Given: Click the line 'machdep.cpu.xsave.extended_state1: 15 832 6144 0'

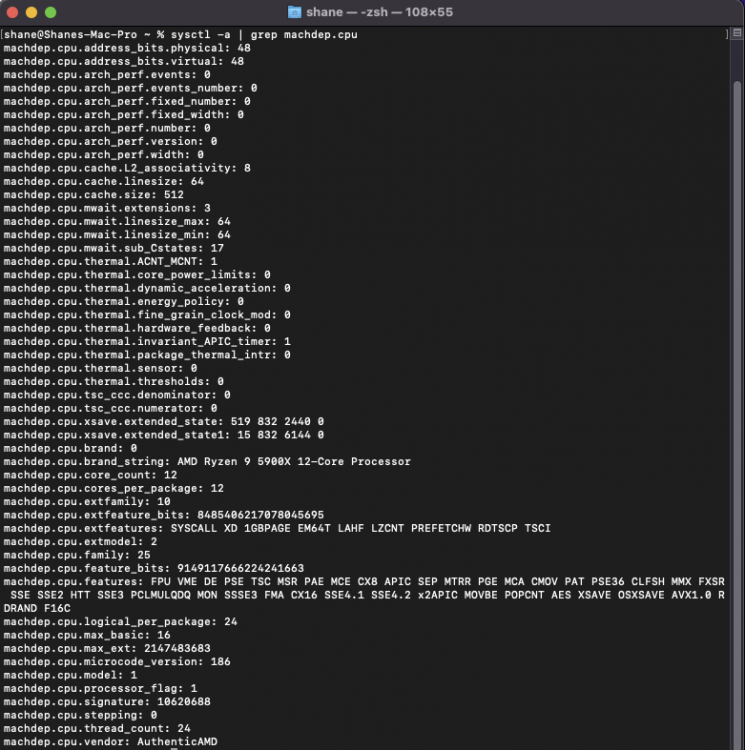Looking at the screenshot, I should 164,436.
